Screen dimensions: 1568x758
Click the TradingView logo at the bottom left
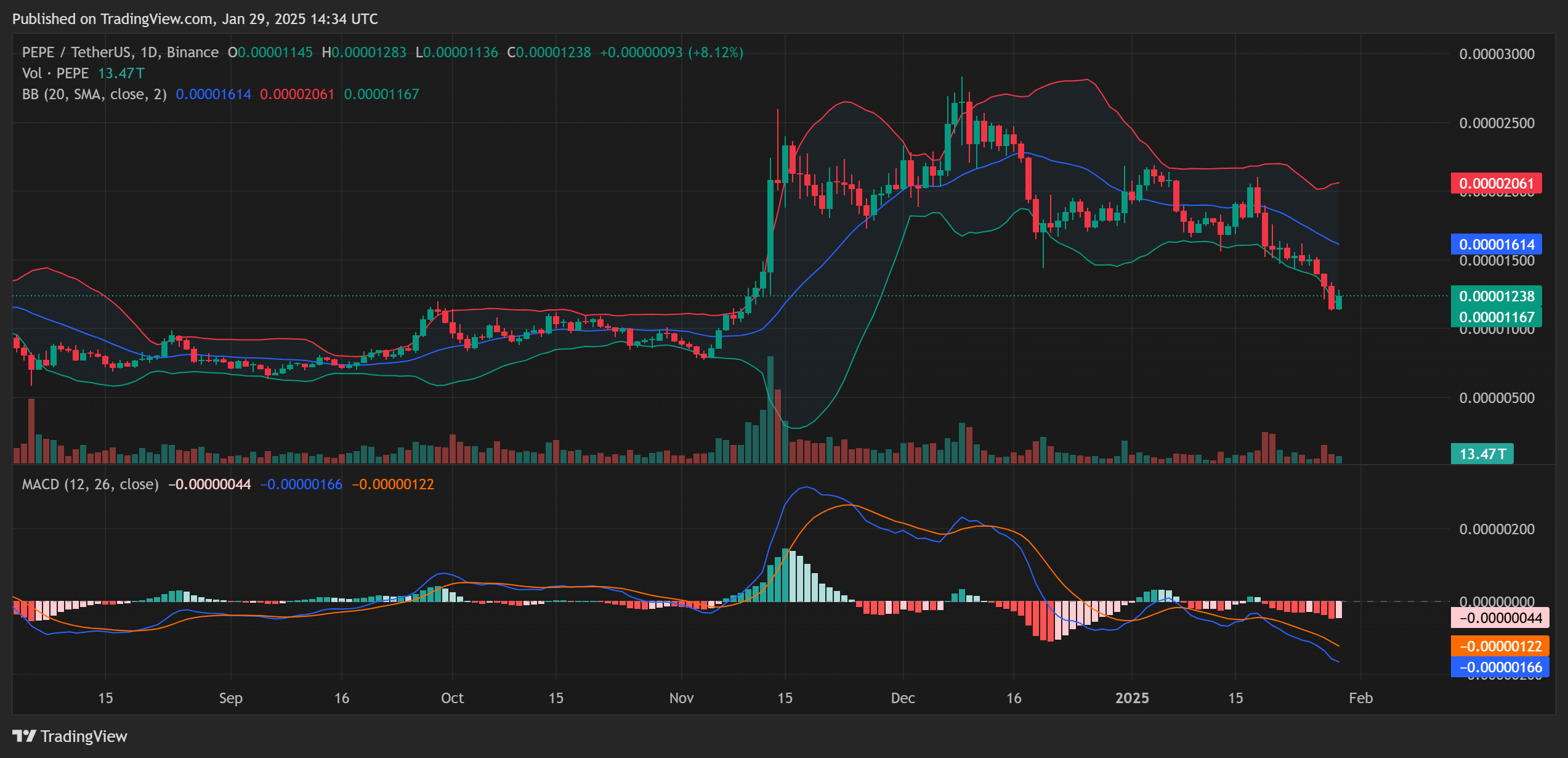[x=70, y=736]
